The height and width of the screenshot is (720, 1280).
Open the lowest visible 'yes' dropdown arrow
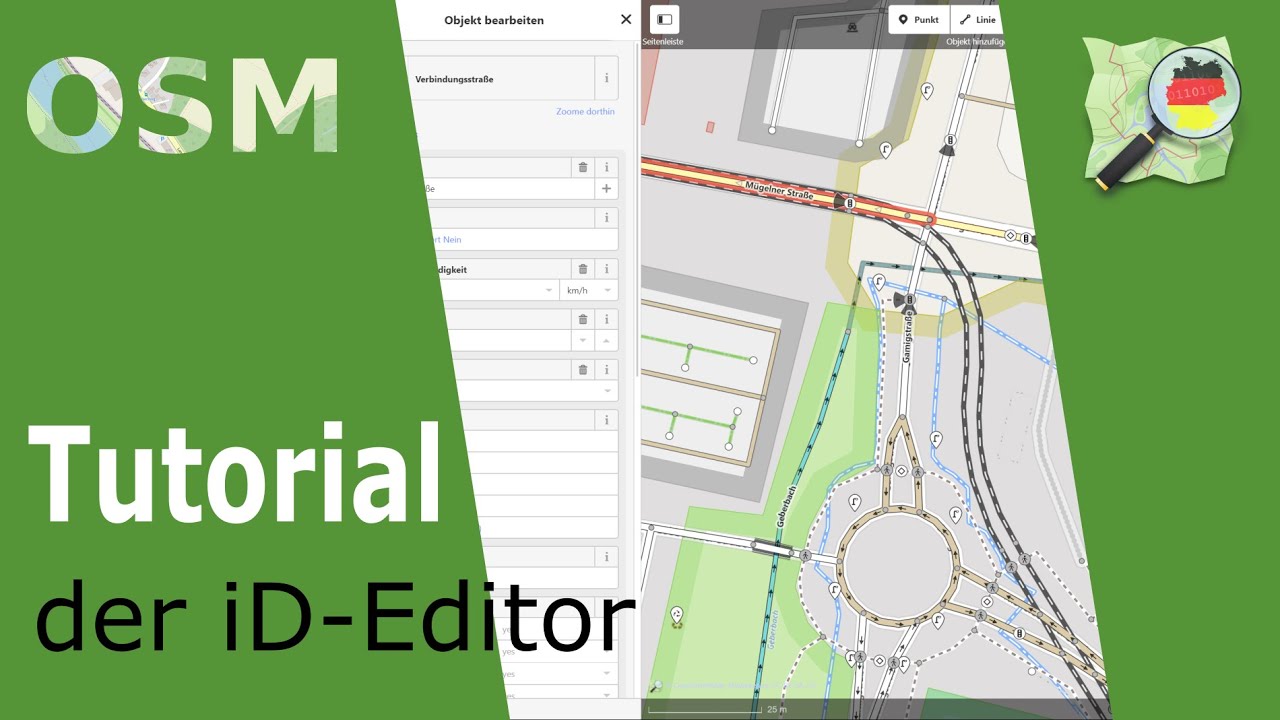(x=606, y=694)
